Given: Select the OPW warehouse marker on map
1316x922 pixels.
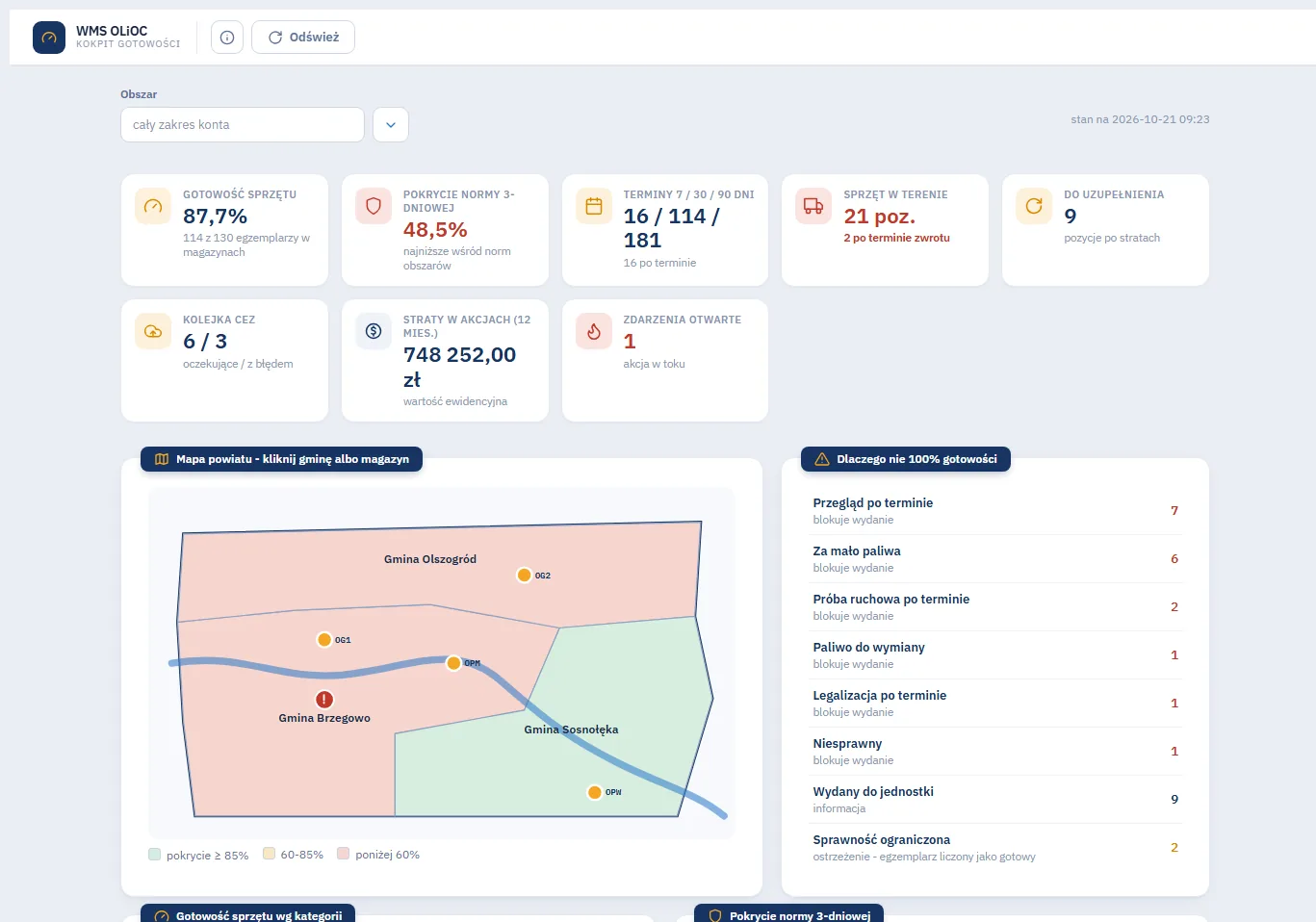Looking at the screenshot, I should (595, 792).
